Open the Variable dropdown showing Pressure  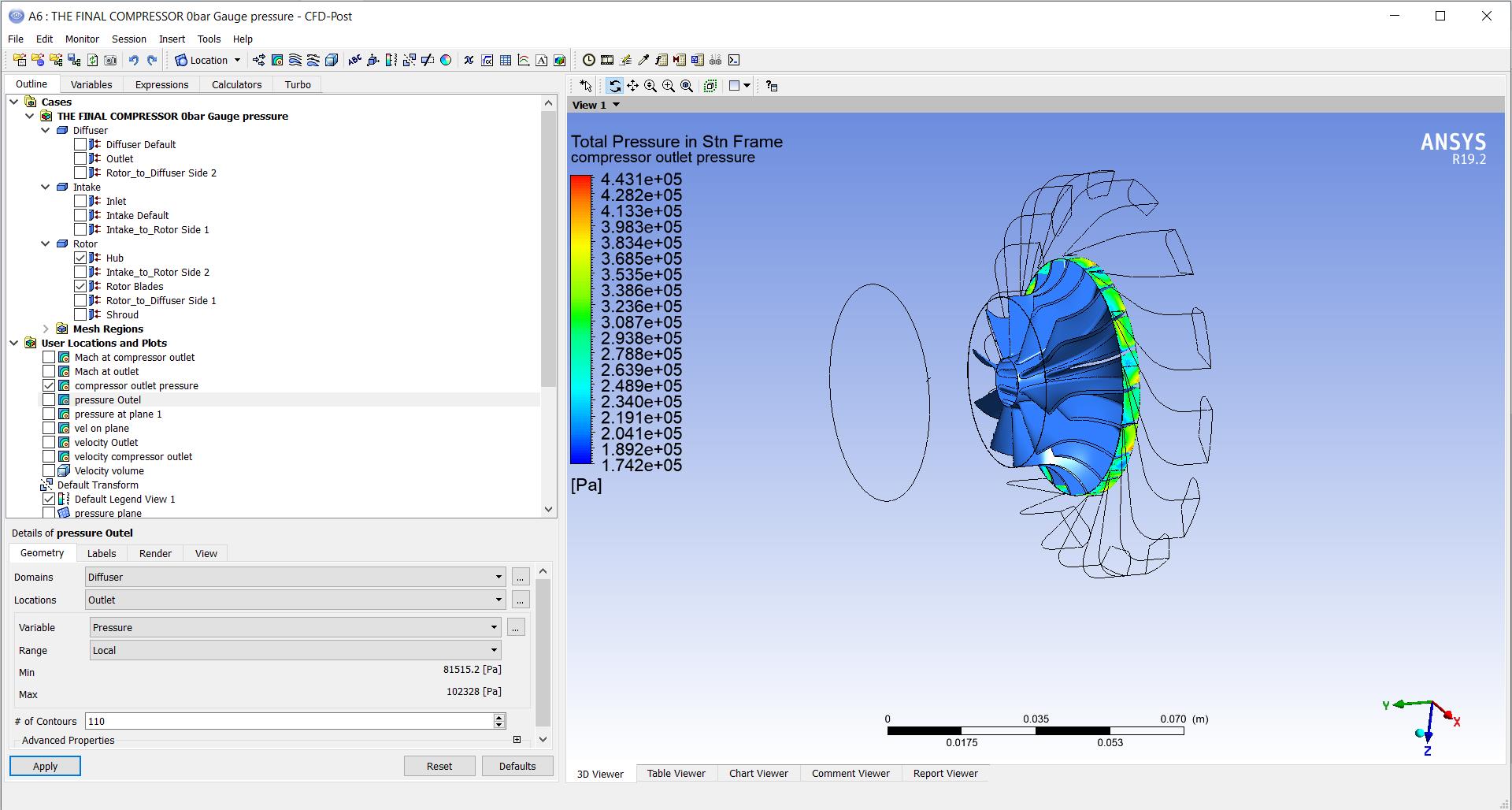coord(295,627)
